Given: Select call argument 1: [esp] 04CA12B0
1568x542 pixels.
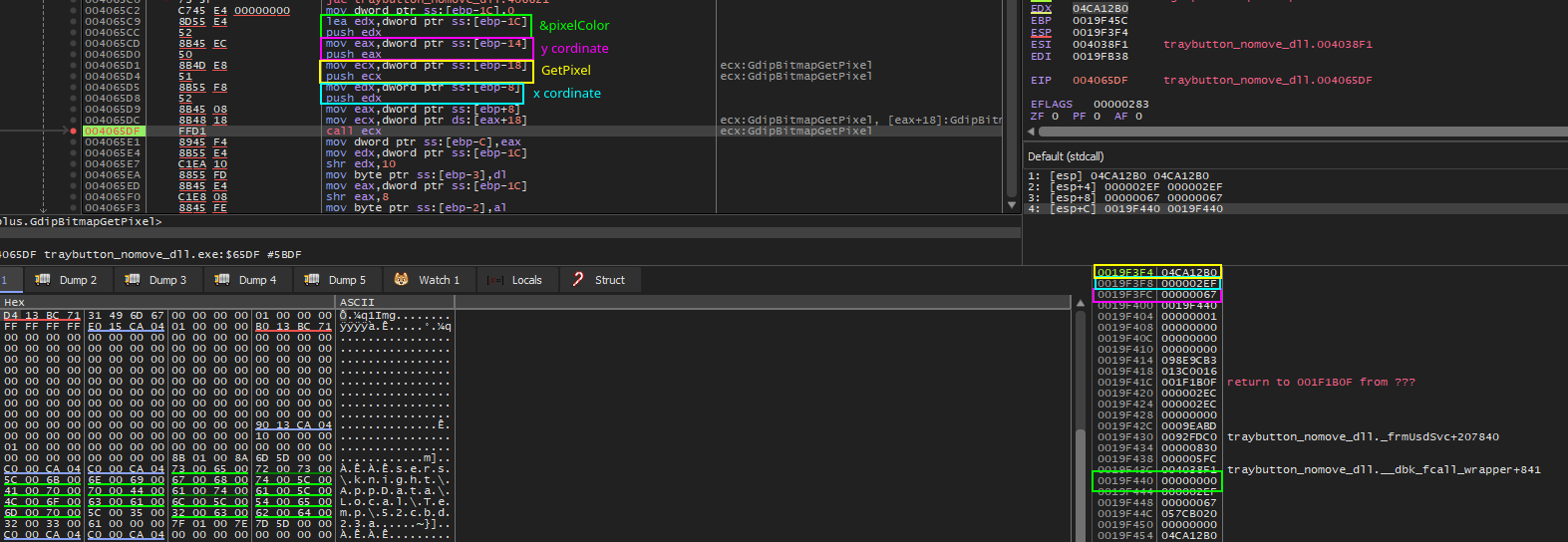Looking at the screenshot, I should click(x=1118, y=175).
